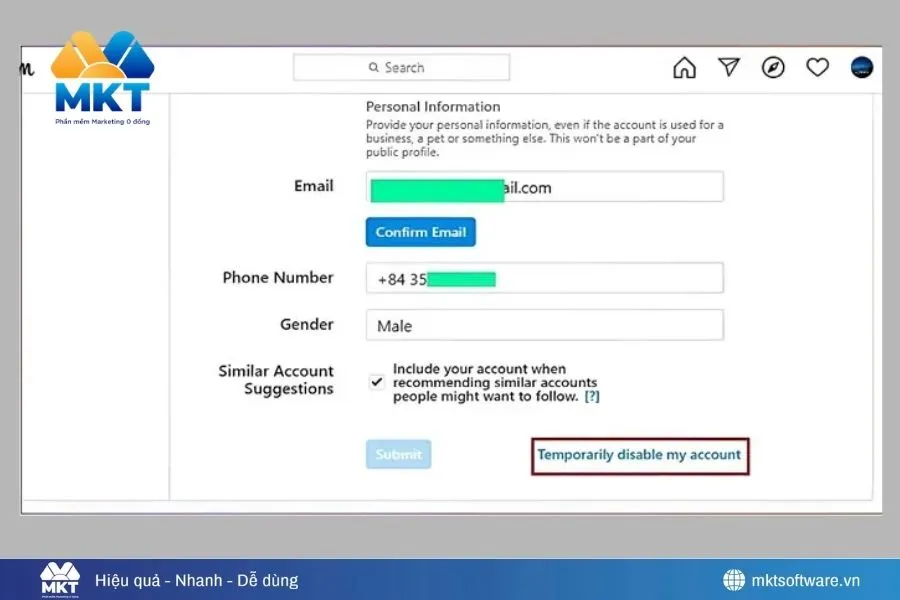Viewport: 900px width, 600px height.
Task: Open Direct messages paper plane icon
Action: [x=729, y=68]
